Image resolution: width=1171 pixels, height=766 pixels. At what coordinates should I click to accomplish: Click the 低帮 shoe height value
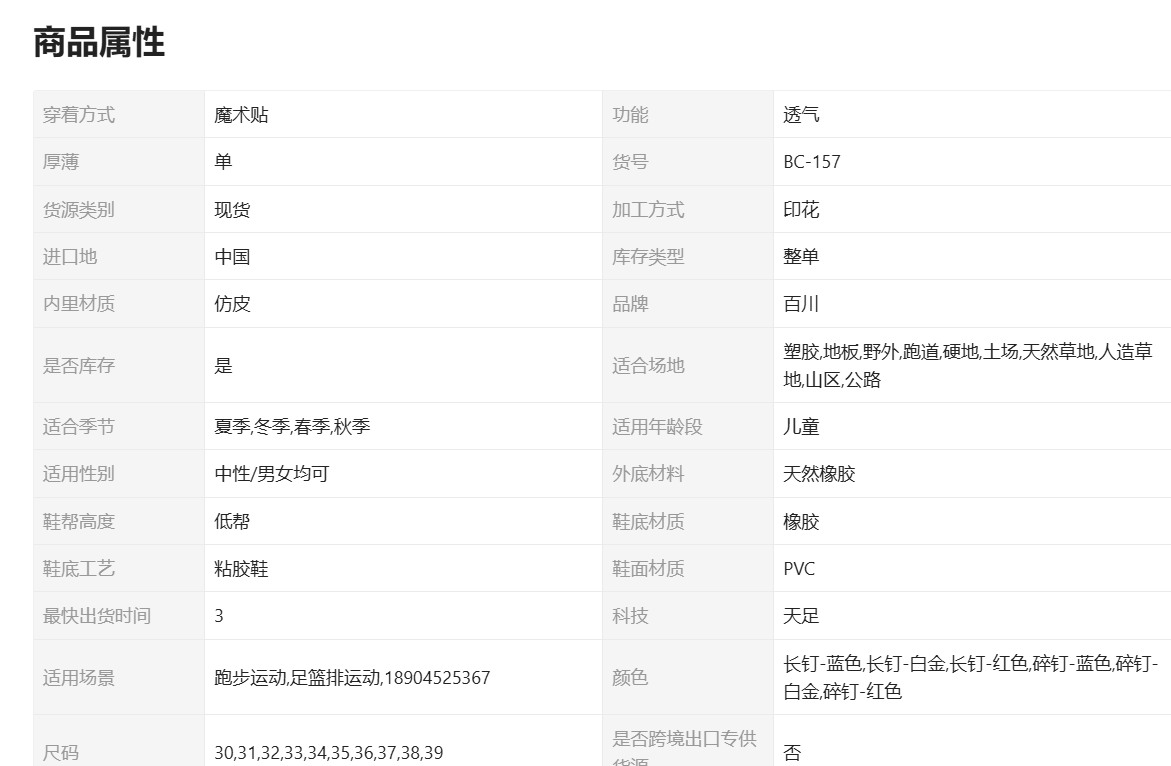pos(232,522)
